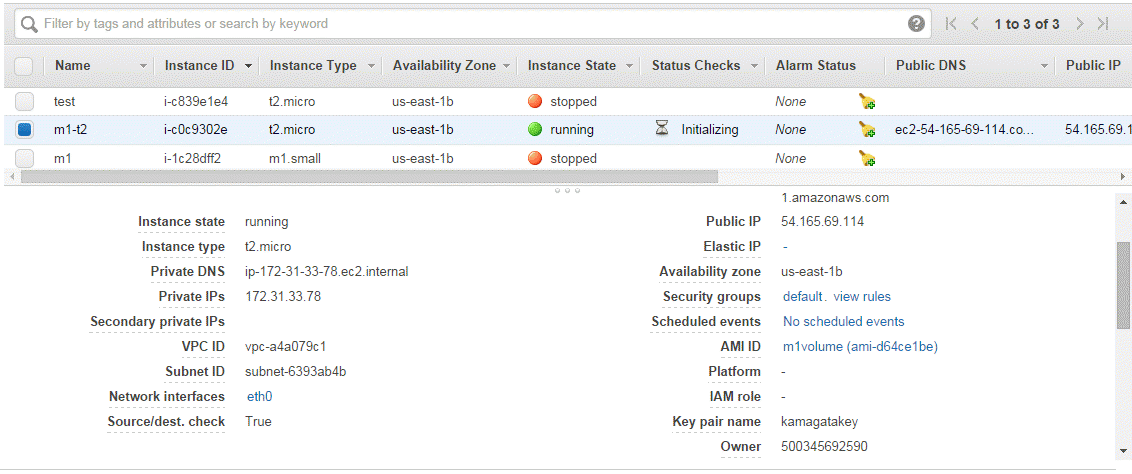1132x474 pixels.
Task: Create alarm icon for m1 instance
Action: click(867, 159)
